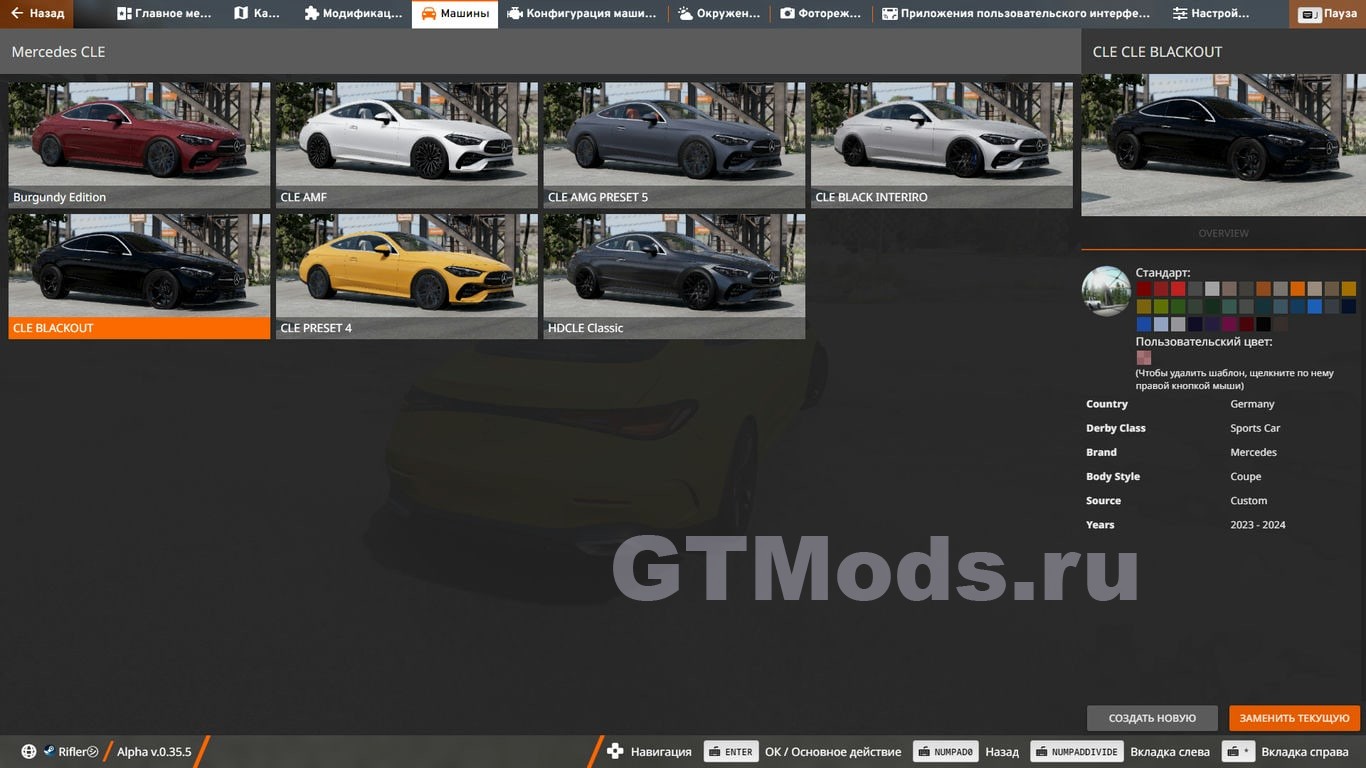Open the sliders icon Настройки tab
Screen dimensions: 1366x768
(1211, 14)
